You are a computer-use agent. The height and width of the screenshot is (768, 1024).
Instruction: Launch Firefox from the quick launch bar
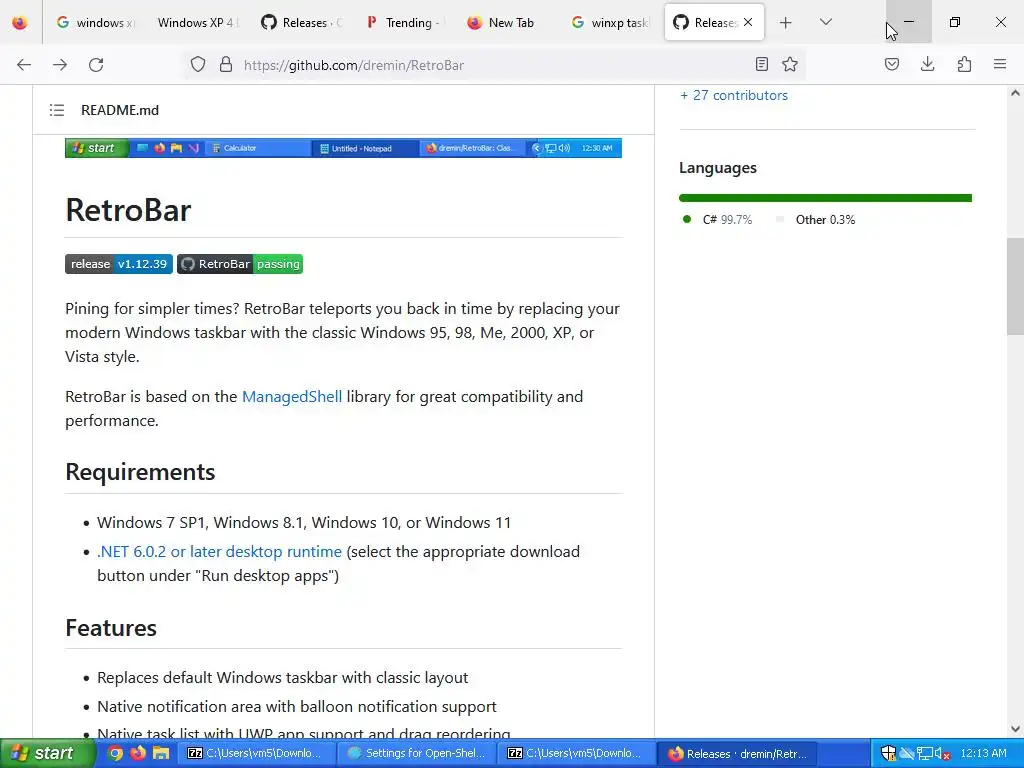pyautogui.click(x=138, y=754)
